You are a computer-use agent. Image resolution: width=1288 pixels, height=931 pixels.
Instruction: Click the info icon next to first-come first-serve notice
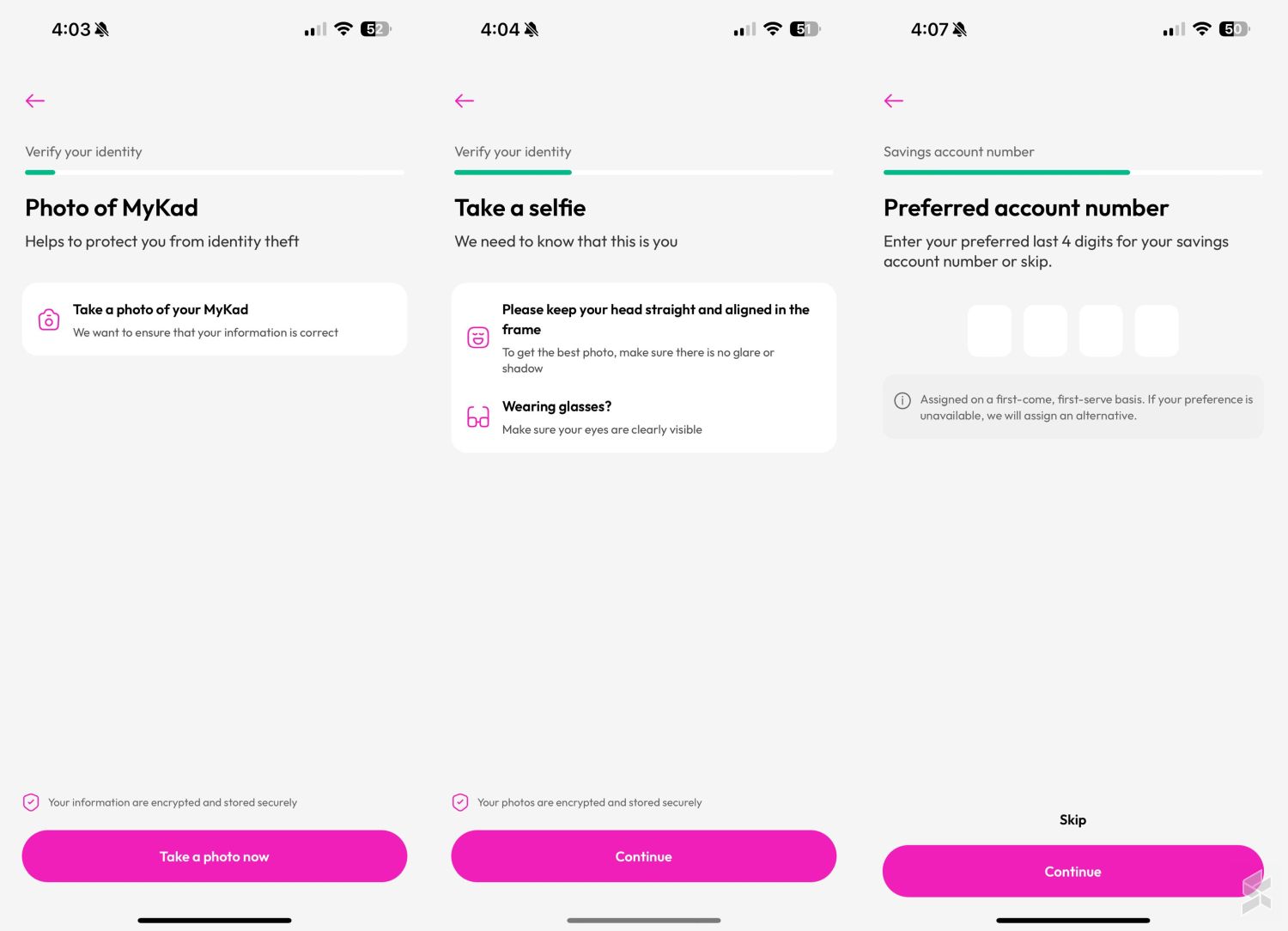click(902, 399)
